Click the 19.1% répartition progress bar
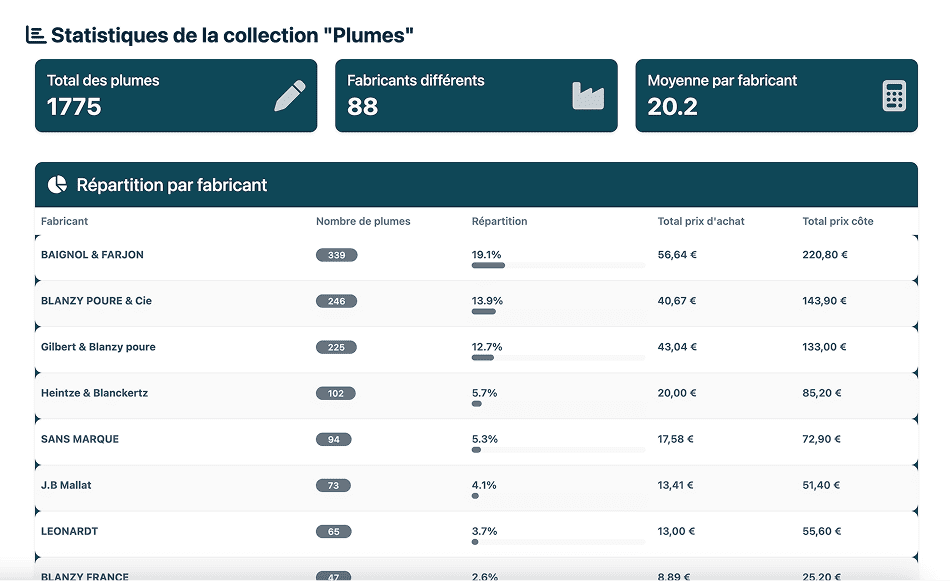 (558, 263)
